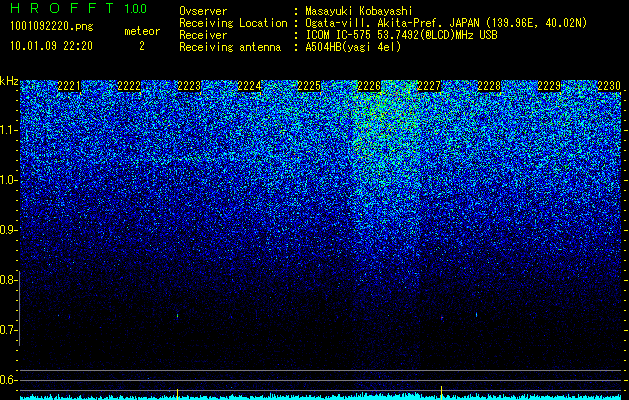Click the observer name Masayuki Kobayashi
The height and width of the screenshot is (400, 629).
tap(359, 11)
